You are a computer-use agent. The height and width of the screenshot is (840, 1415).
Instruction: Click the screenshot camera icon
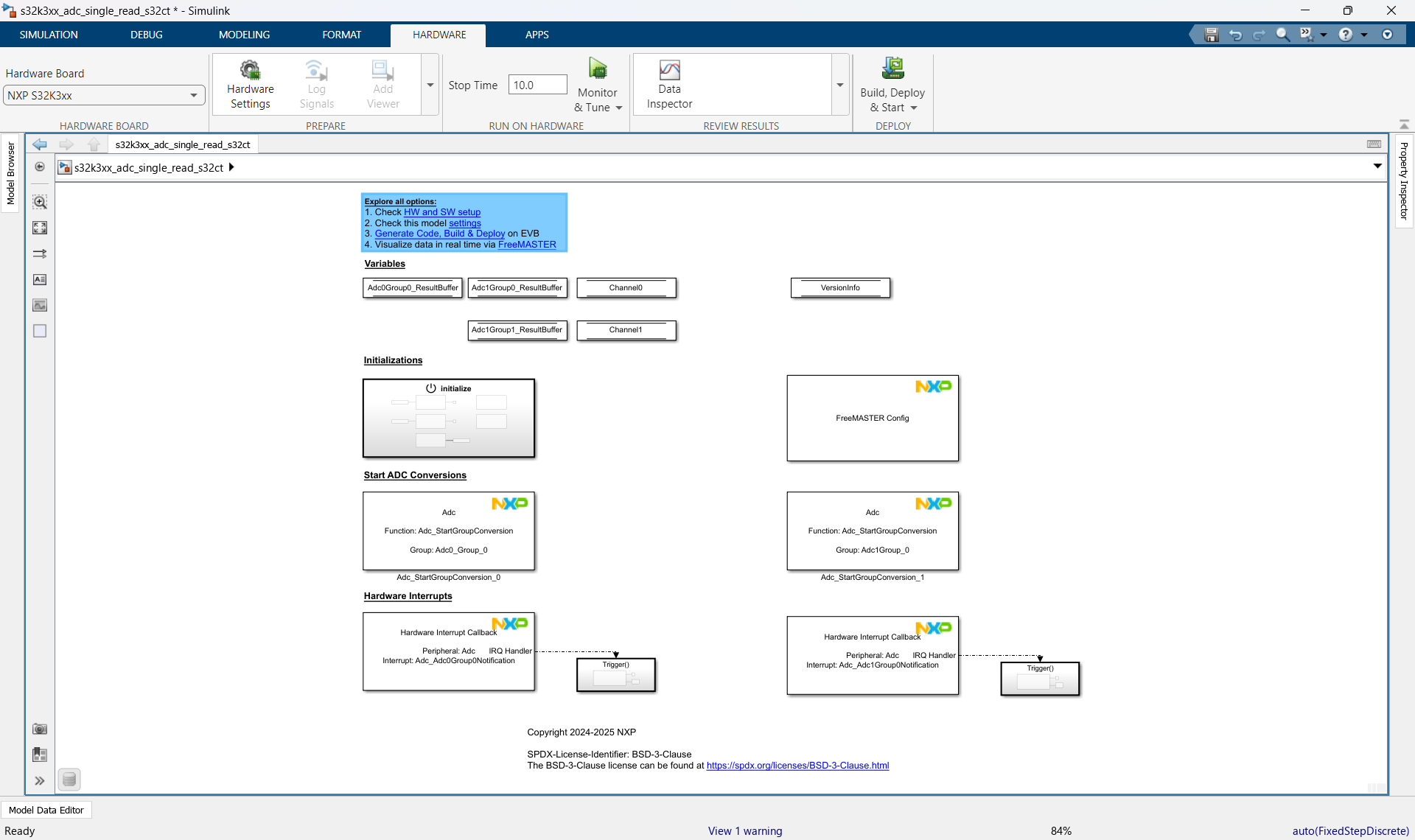pos(40,729)
